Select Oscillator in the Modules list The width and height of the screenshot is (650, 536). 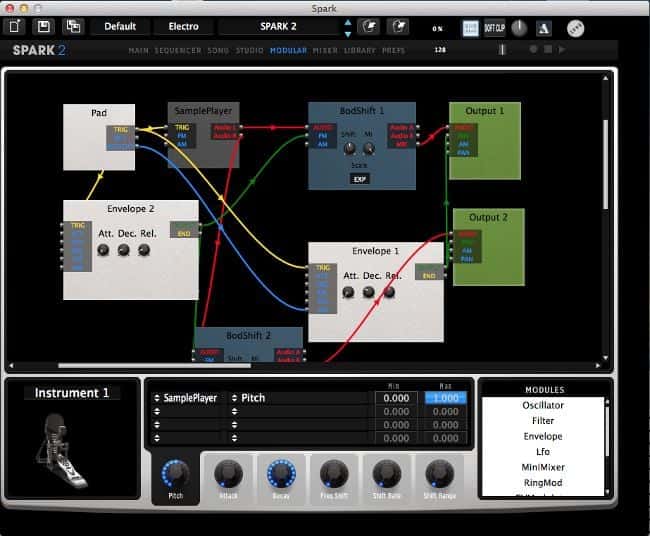click(543, 406)
